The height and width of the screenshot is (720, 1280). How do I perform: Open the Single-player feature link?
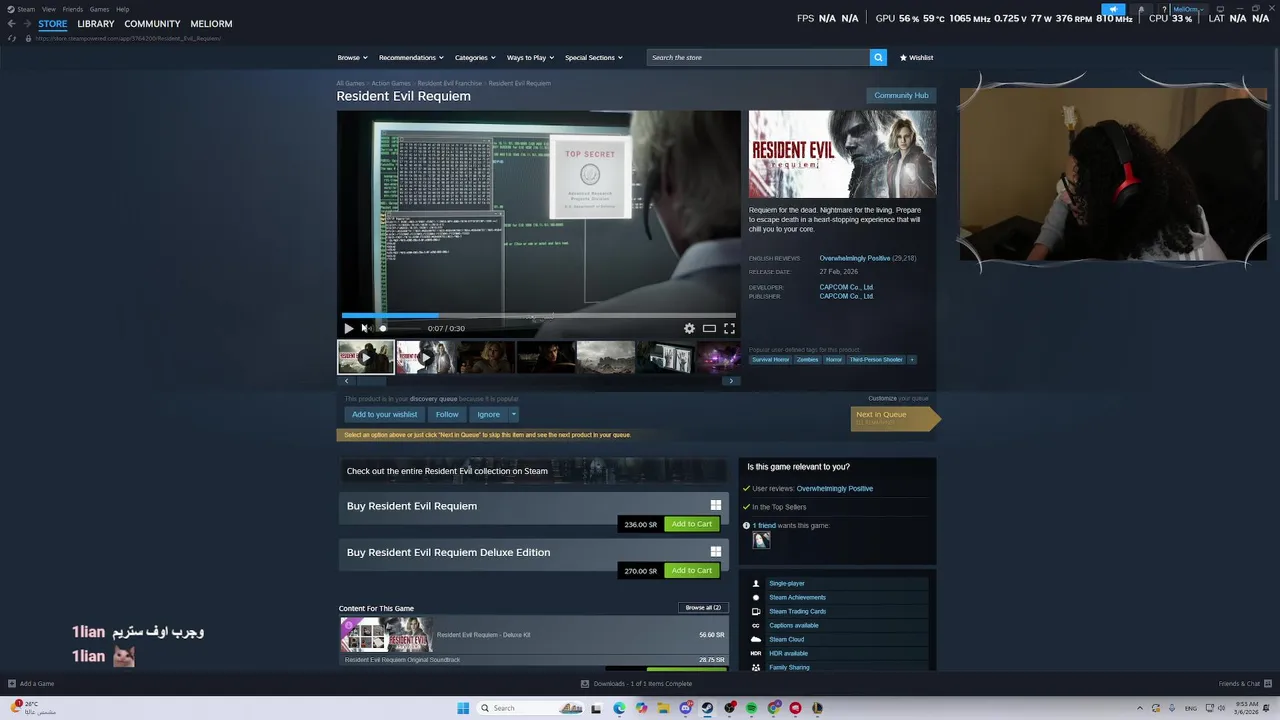tap(786, 583)
